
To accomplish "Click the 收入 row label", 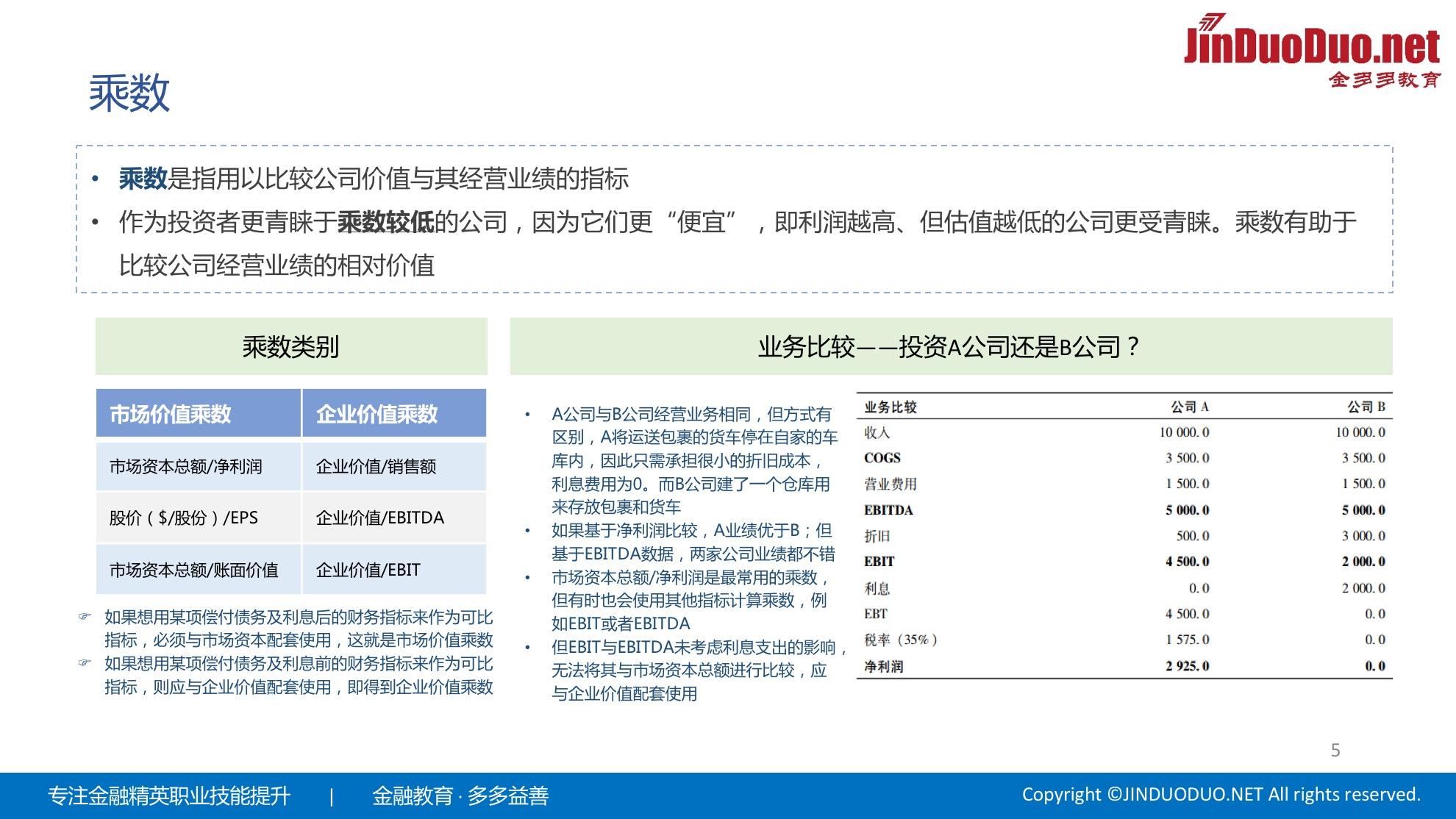I will tap(877, 432).
